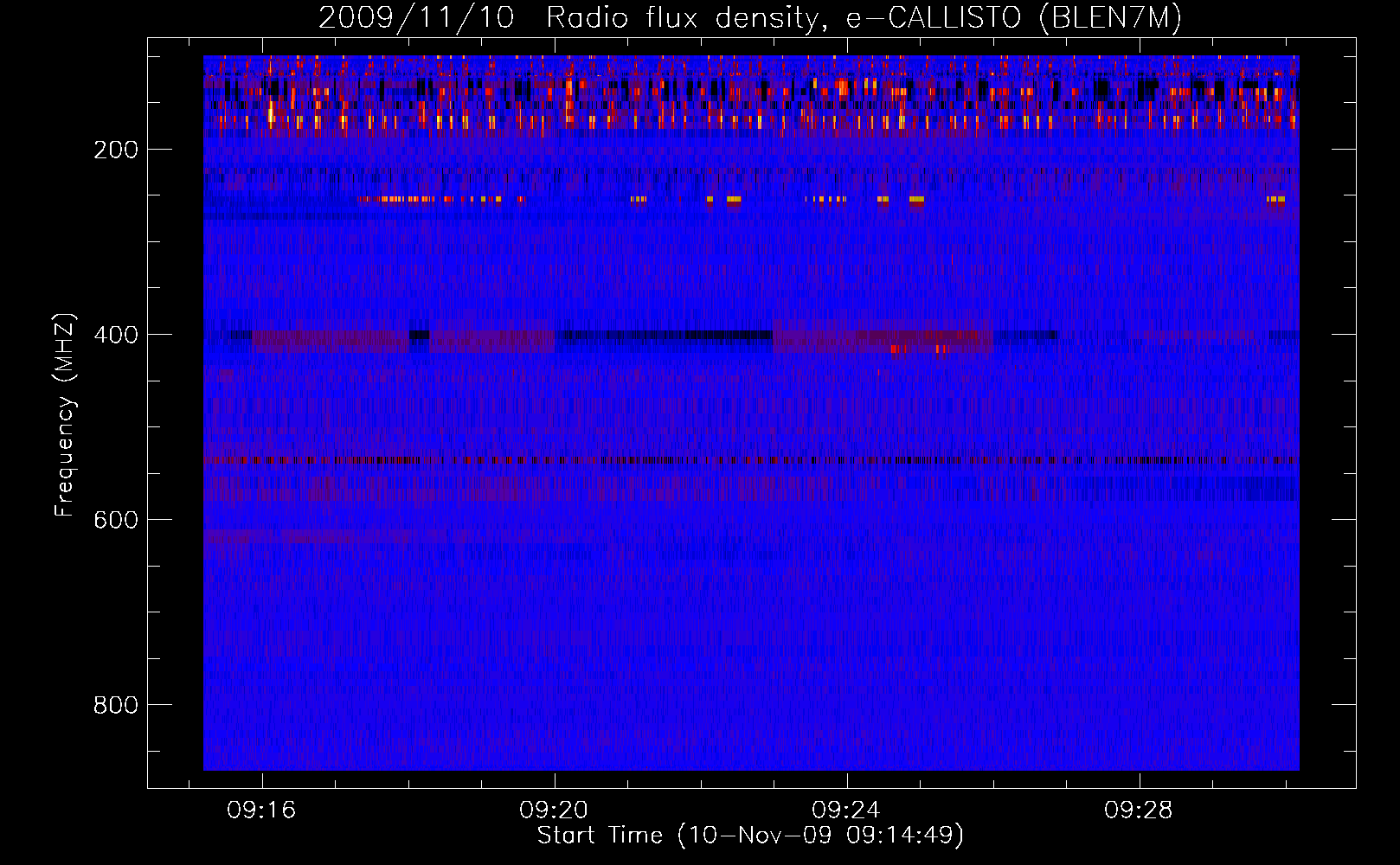Click the "Frequency (MHZ)" axis label
Viewport: 1400px width, 865px height.
65,414
